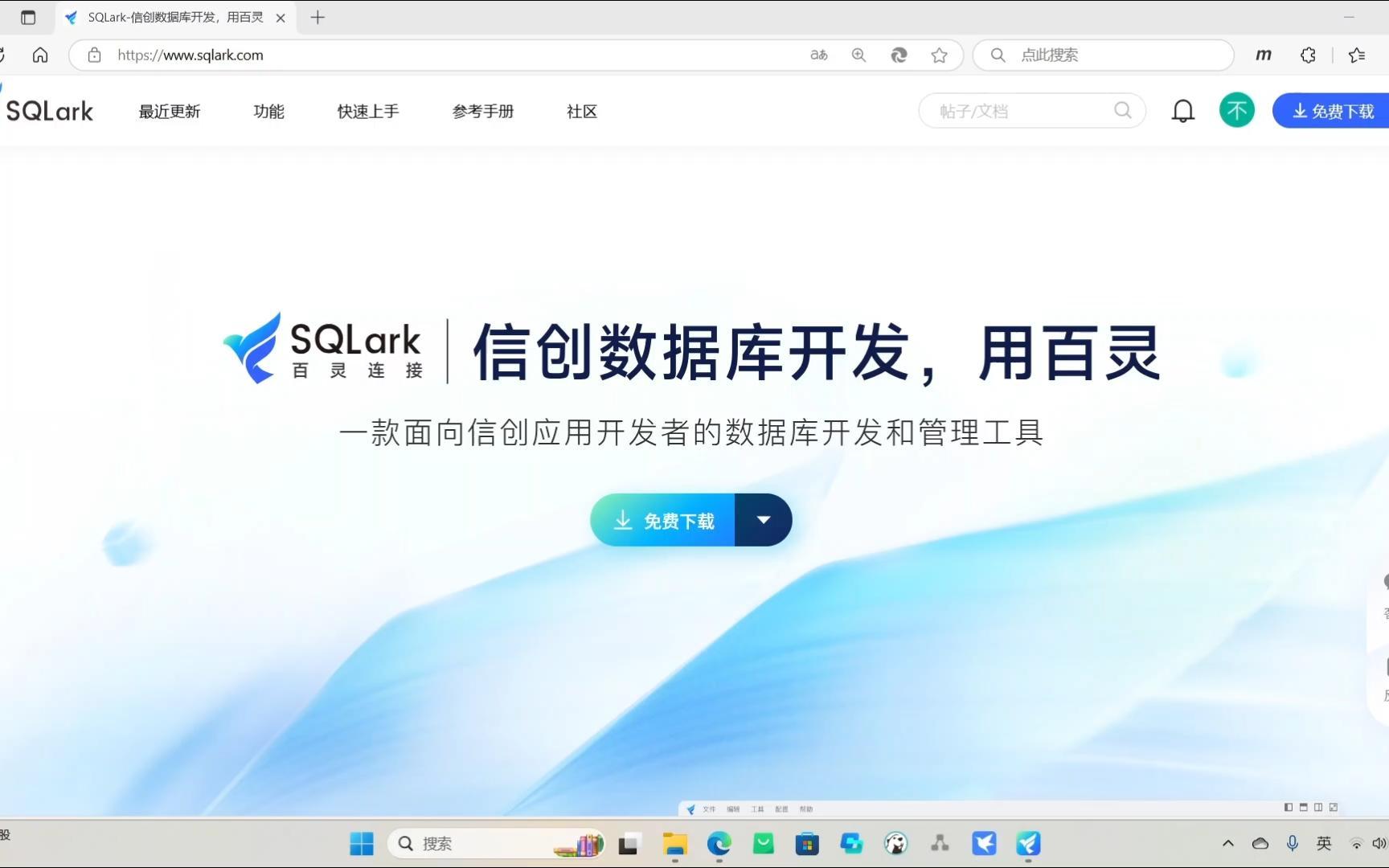Open the translate page option
This screenshot has width=1389, height=868.
point(818,55)
